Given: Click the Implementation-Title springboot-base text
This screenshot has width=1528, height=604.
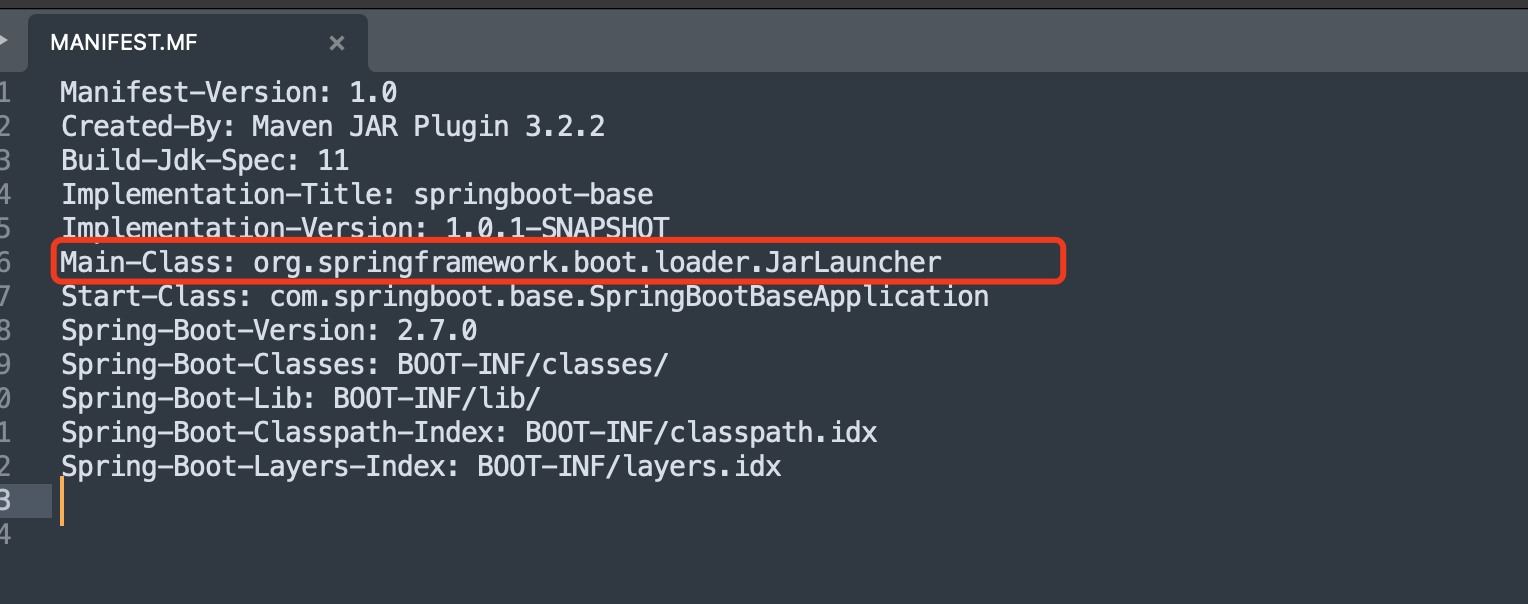Looking at the screenshot, I should 357,195.
